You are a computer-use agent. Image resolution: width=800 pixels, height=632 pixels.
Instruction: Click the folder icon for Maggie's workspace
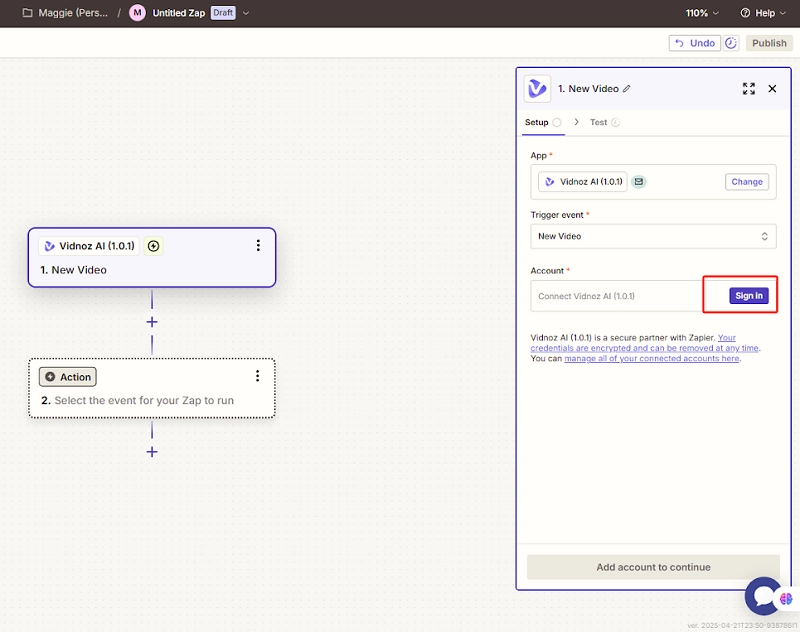click(27, 13)
